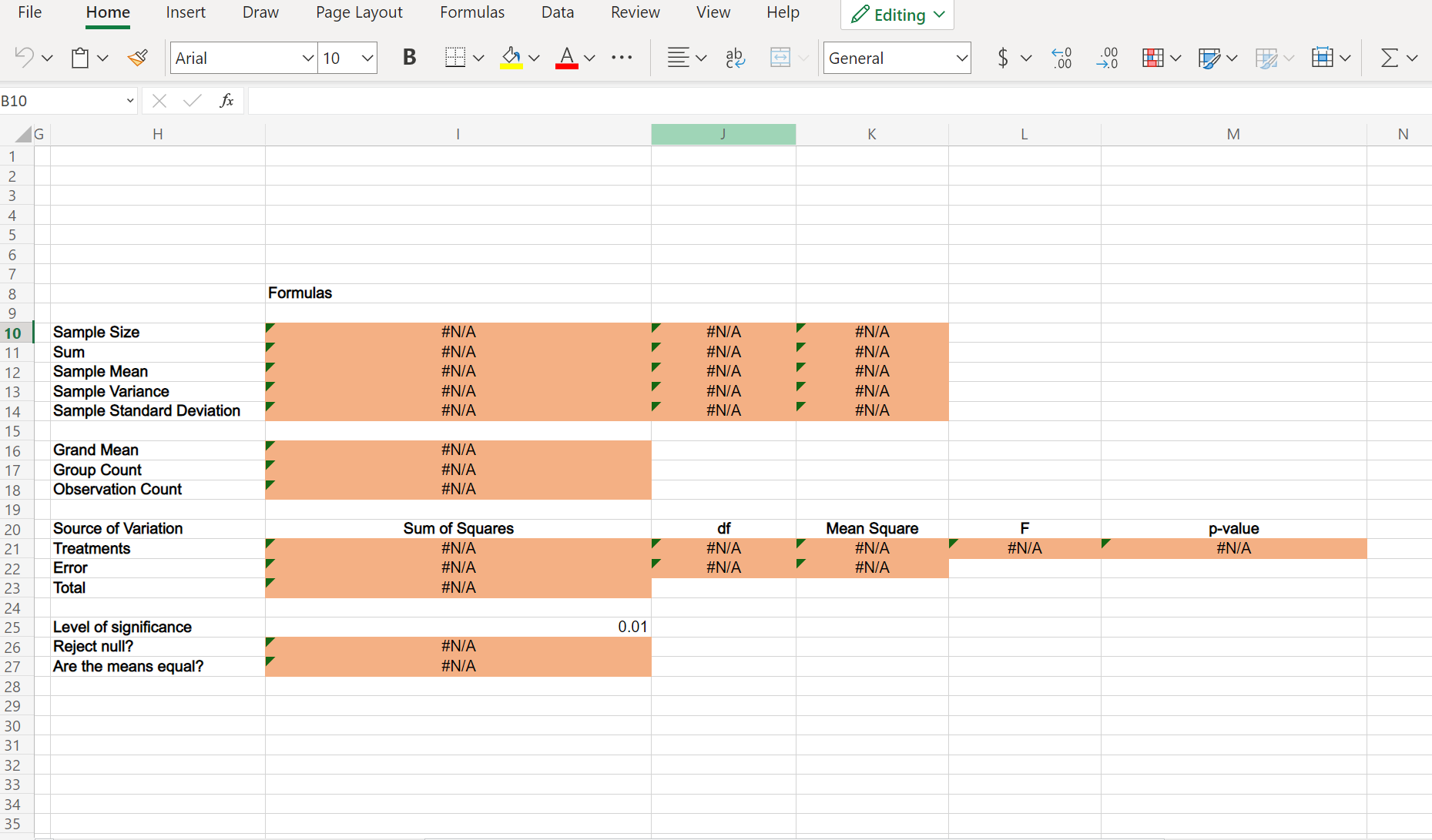Select the Sample Size label cell
The image size is (1432, 840).
[x=158, y=333]
